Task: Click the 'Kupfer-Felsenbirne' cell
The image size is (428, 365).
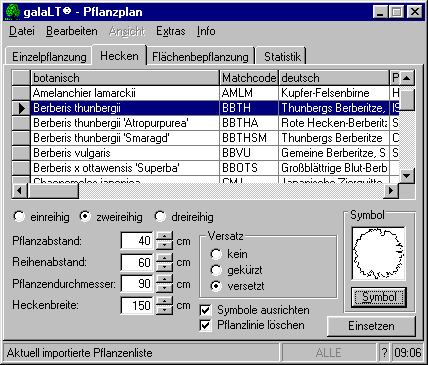Action: 334,93
